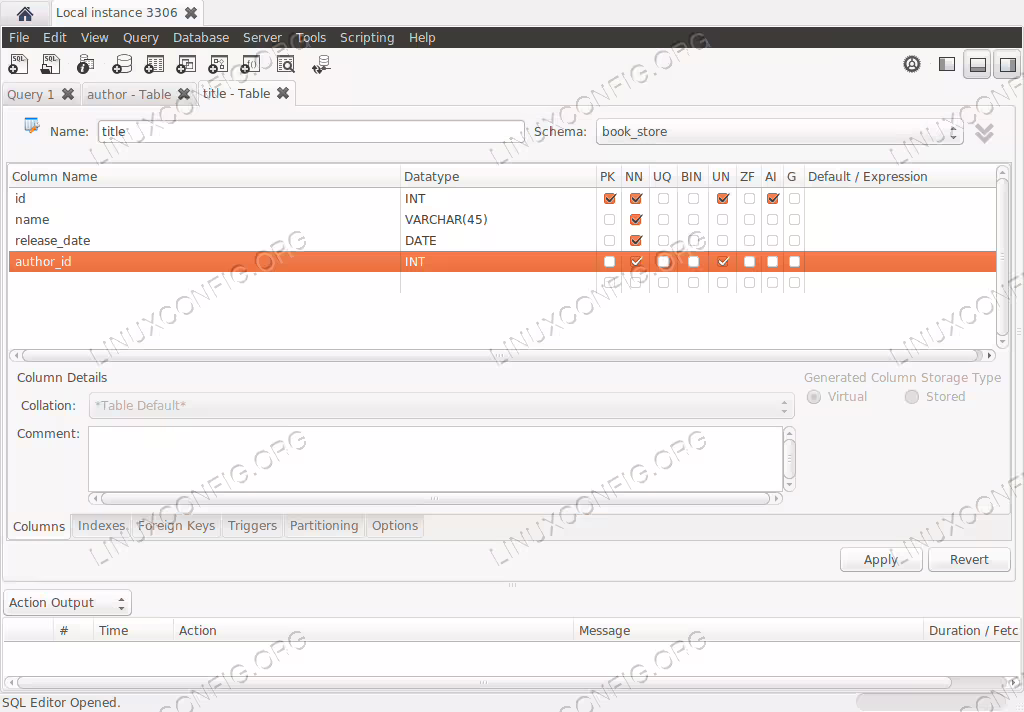
Task: Click the Apply button
Action: (x=881, y=560)
